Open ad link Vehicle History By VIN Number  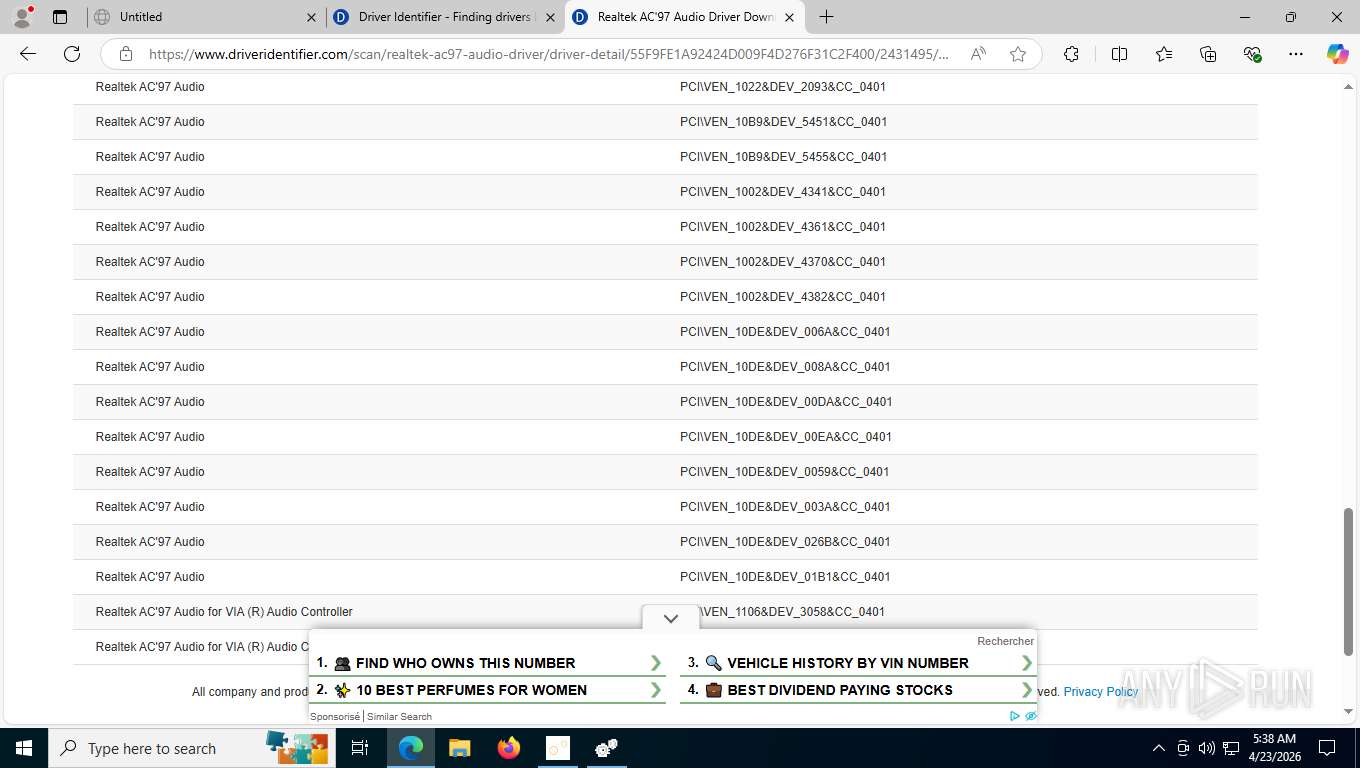(x=860, y=663)
